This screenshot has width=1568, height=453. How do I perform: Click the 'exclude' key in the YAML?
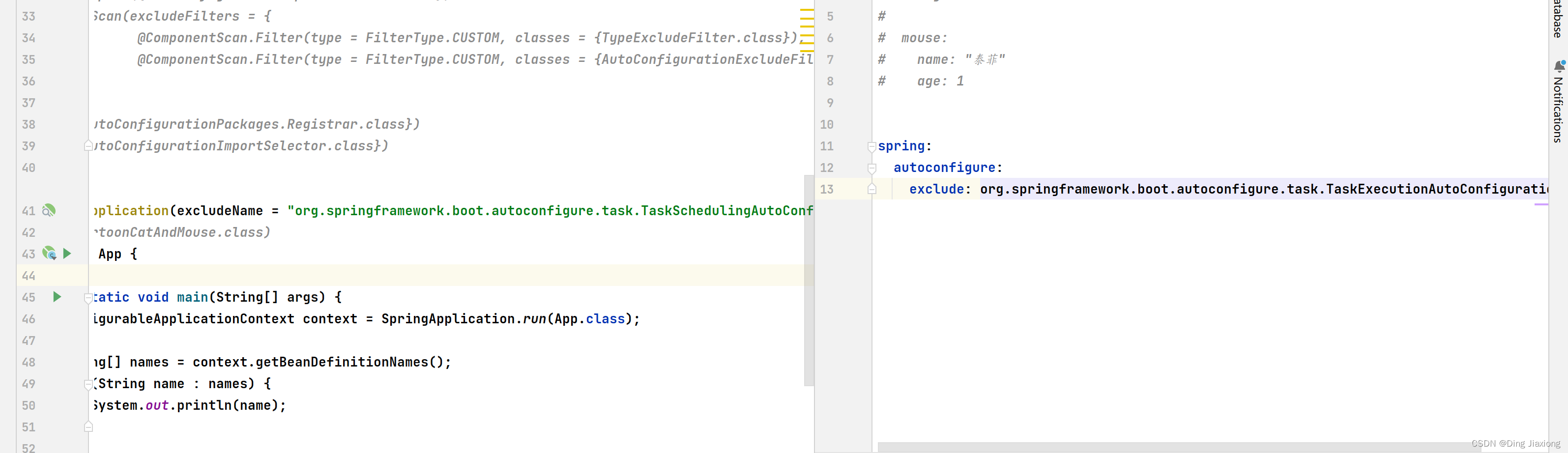(936, 189)
